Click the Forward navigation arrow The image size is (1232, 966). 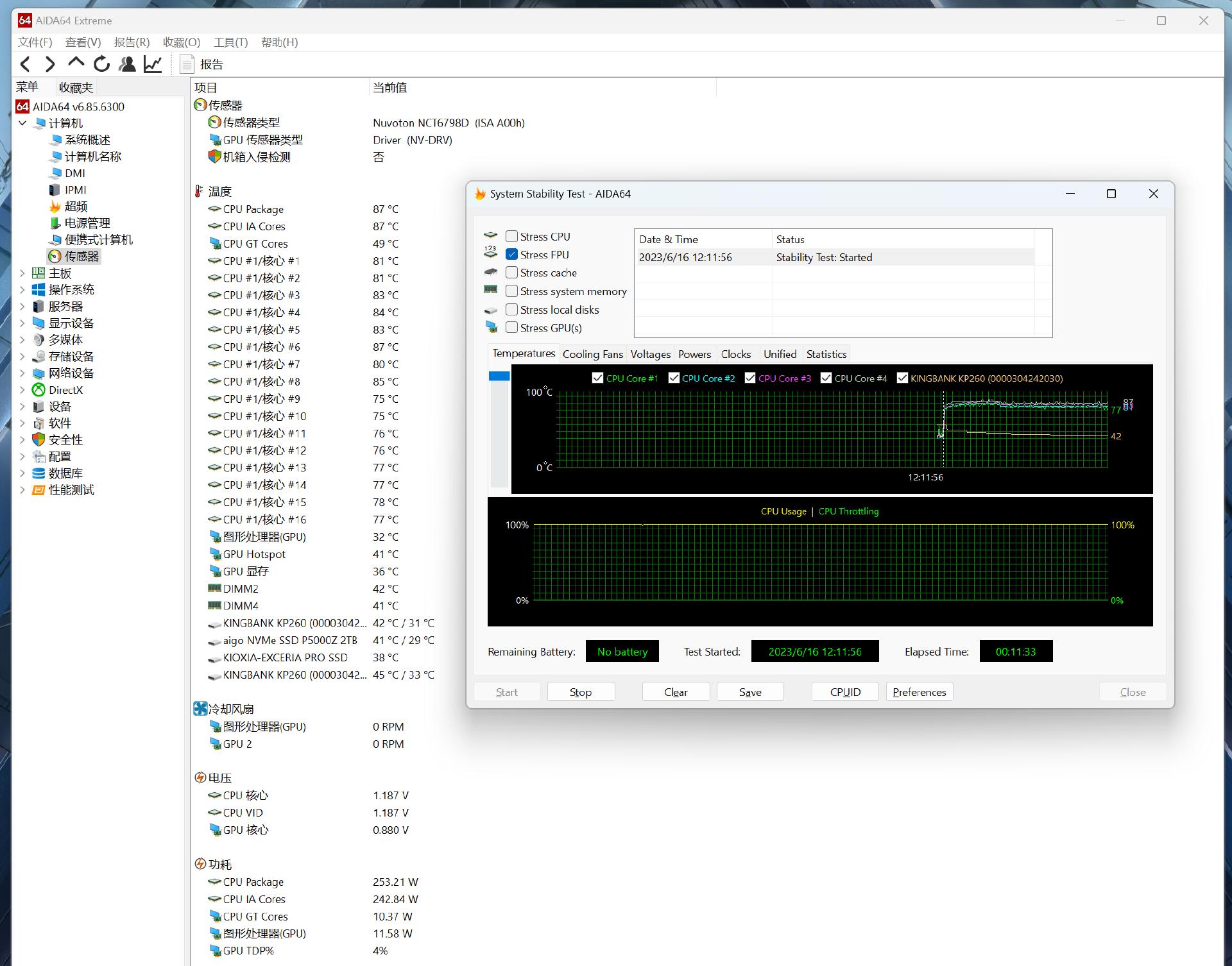[50, 64]
